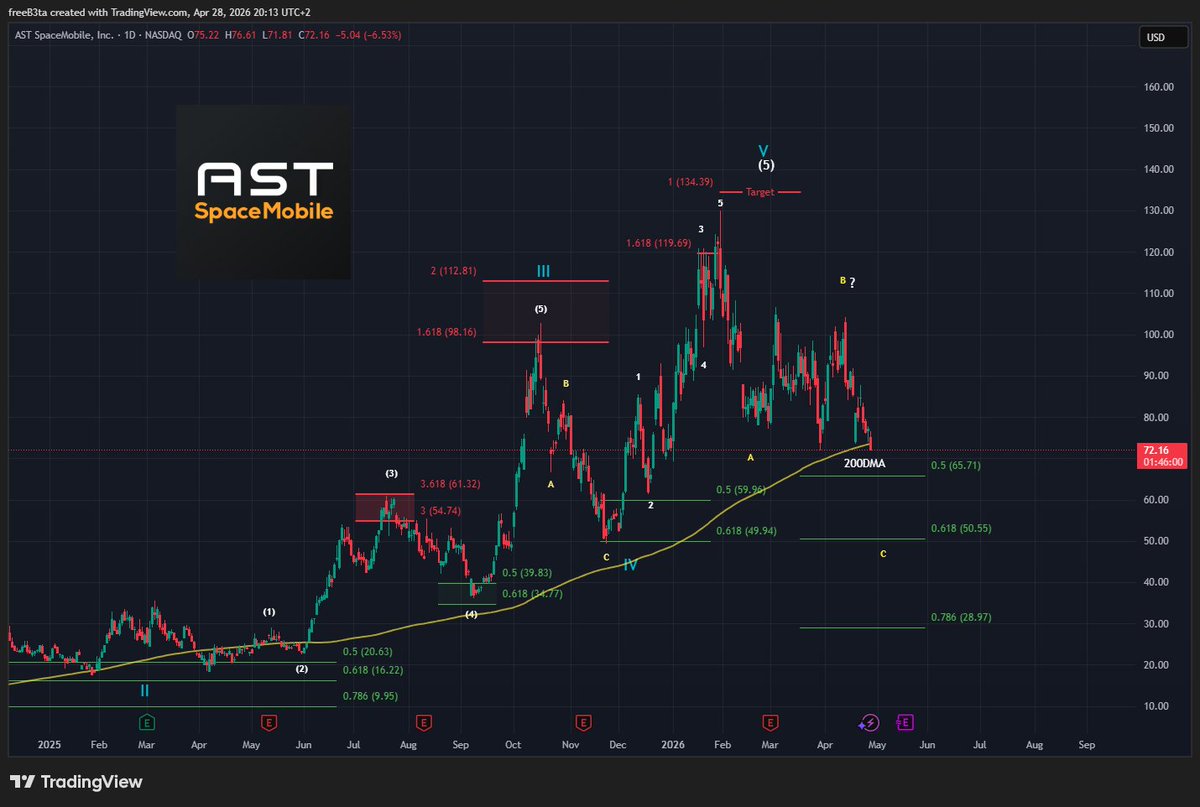Image resolution: width=1200 pixels, height=807 pixels.
Task: Select the blue wave IV label
Action: 631,565
